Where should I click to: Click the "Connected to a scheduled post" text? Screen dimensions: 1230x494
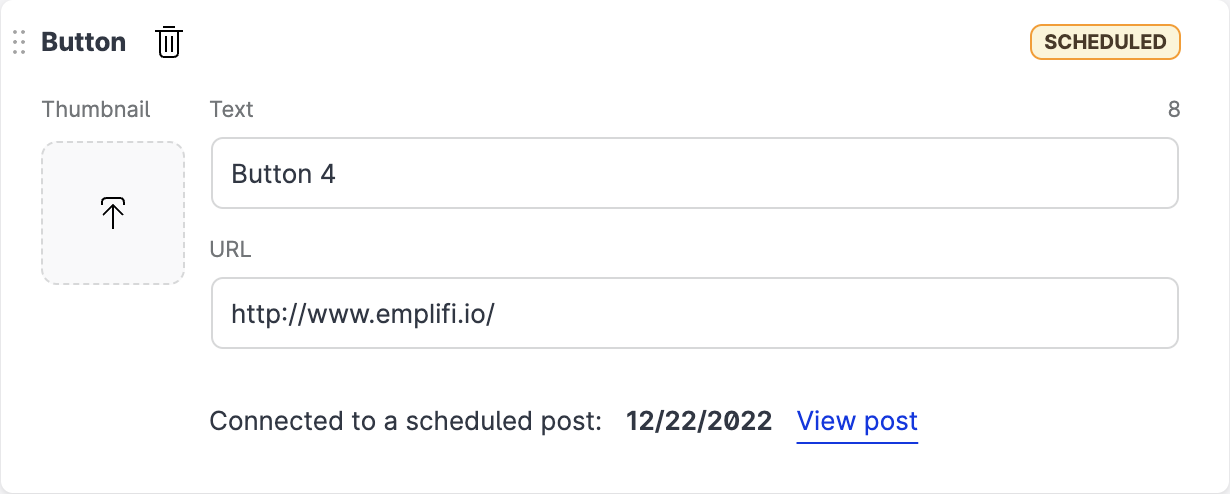(405, 421)
